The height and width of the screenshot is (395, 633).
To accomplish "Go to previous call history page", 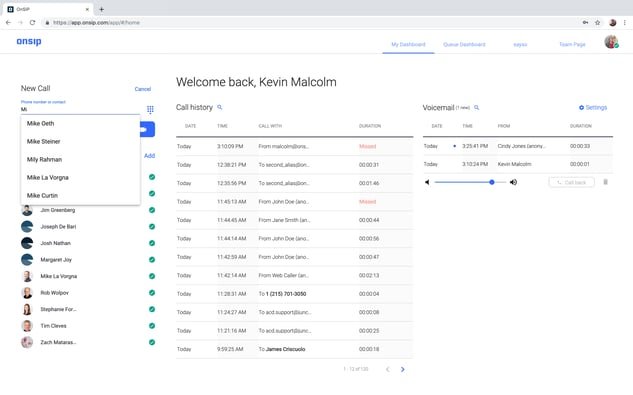I will (x=388, y=369).
